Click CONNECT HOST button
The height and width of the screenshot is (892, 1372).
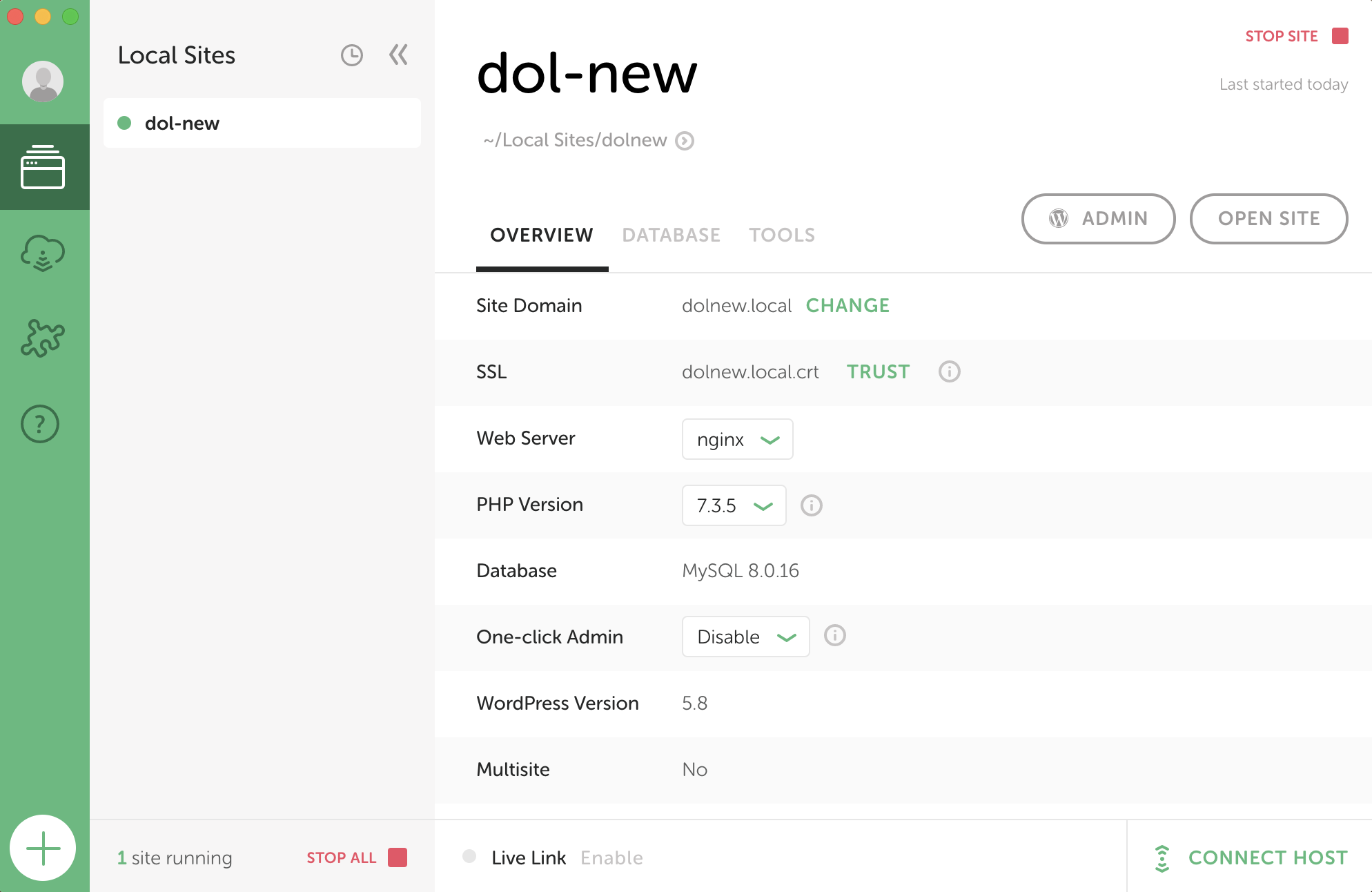pos(1250,857)
